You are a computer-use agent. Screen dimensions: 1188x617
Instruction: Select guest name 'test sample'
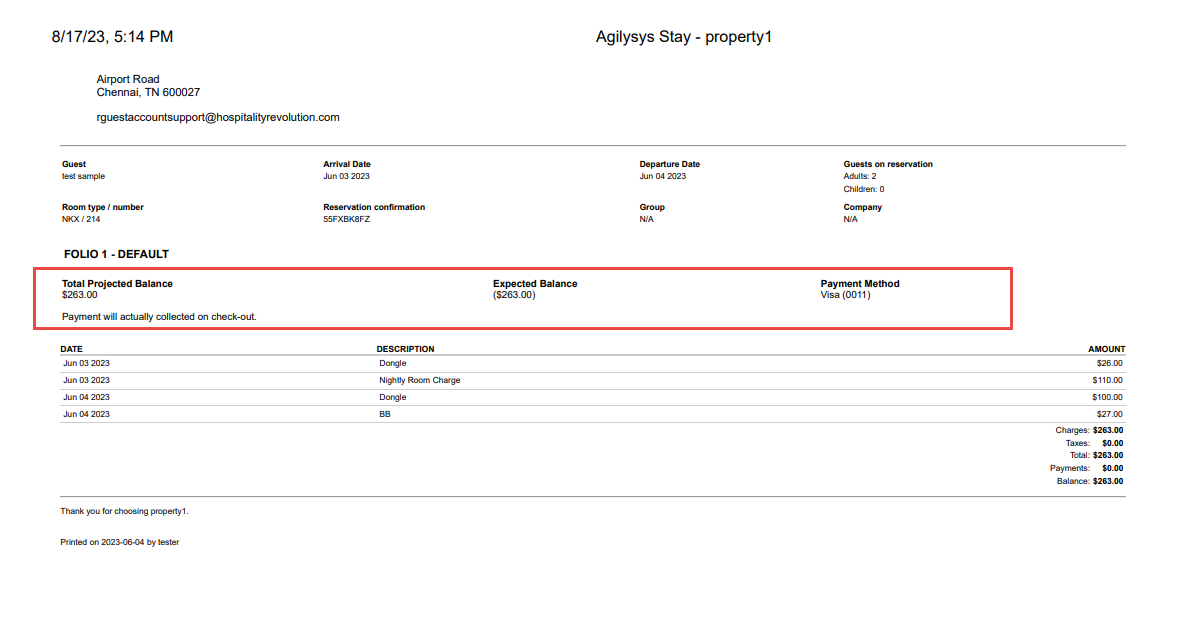click(x=83, y=176)
